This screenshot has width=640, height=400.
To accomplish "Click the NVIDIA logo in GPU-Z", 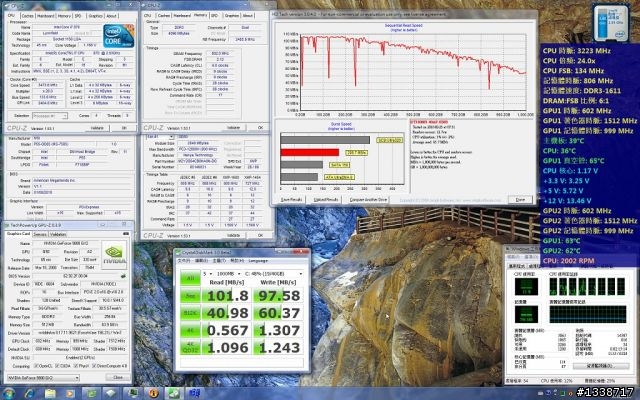I will [x=114, y=255].
